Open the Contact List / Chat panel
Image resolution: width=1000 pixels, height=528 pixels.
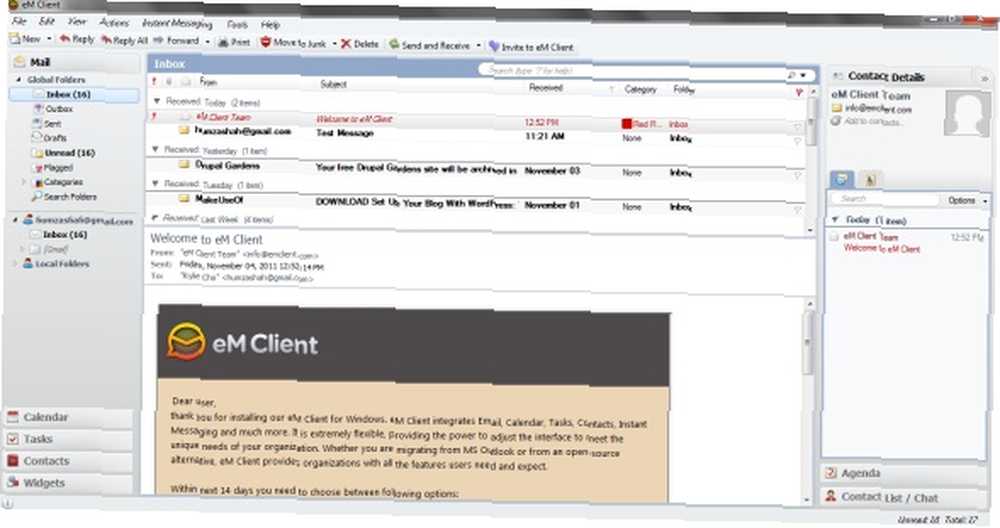[x=904, y=497]
